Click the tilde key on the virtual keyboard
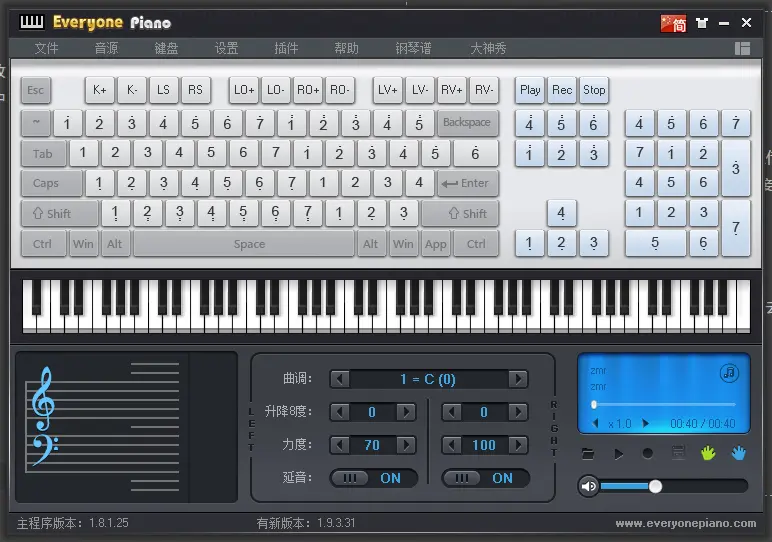 click(35, 123)
